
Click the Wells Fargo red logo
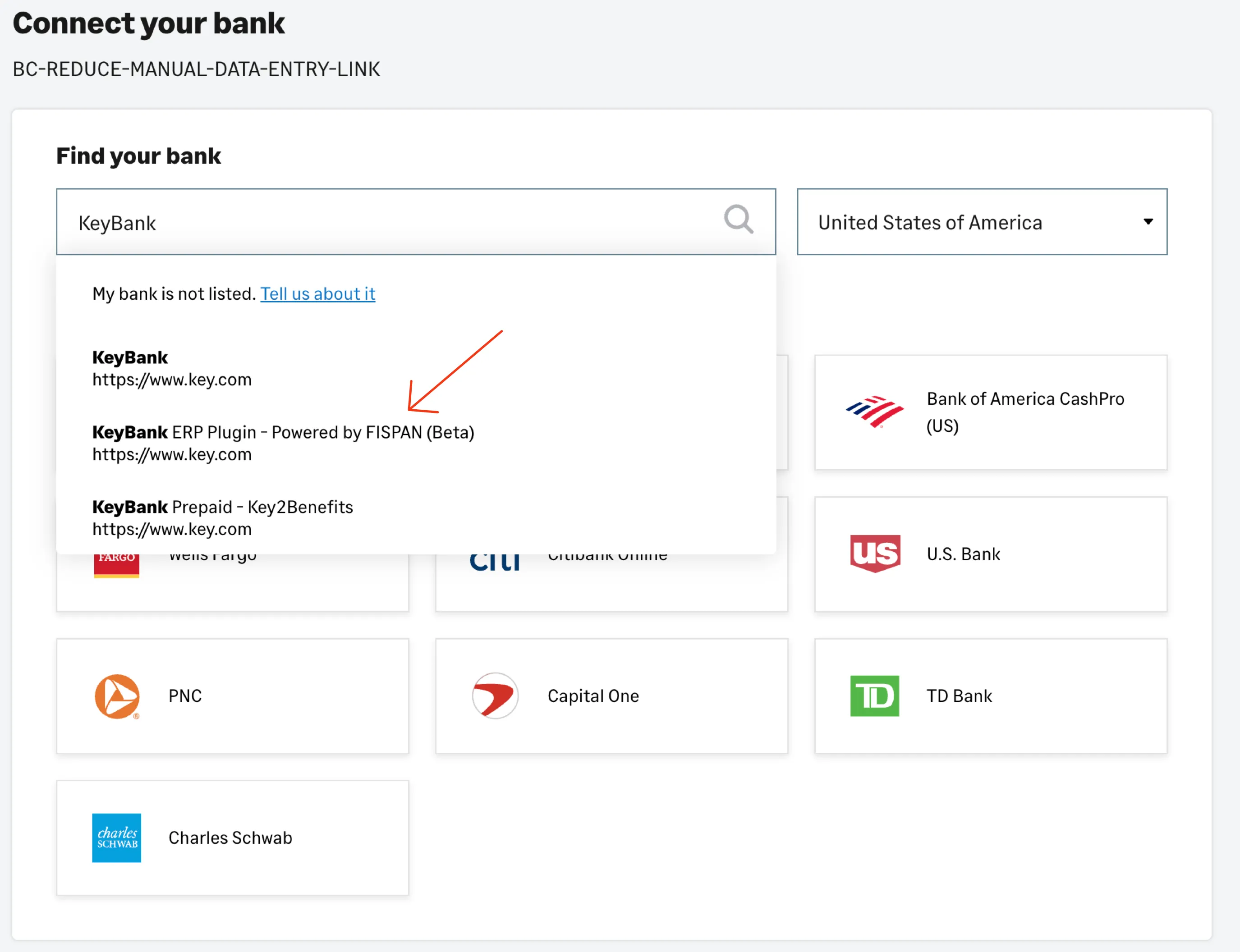[117, 566]
